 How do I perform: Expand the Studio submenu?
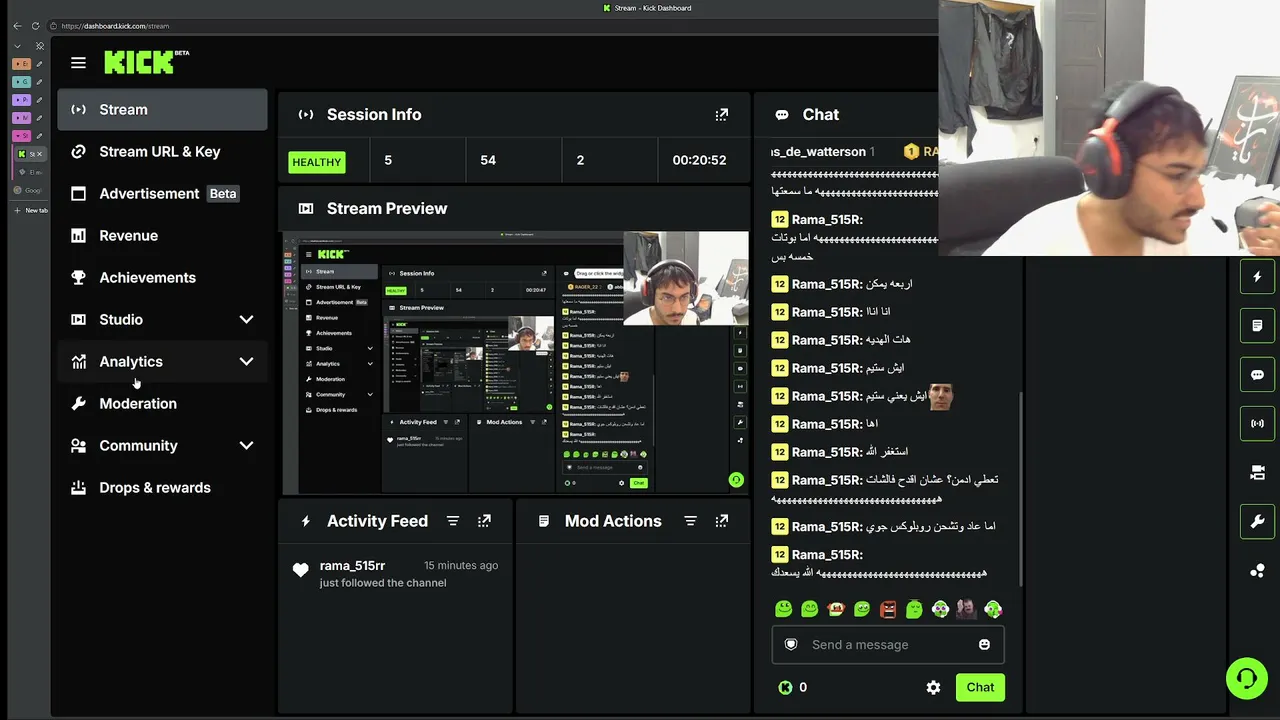246,320
